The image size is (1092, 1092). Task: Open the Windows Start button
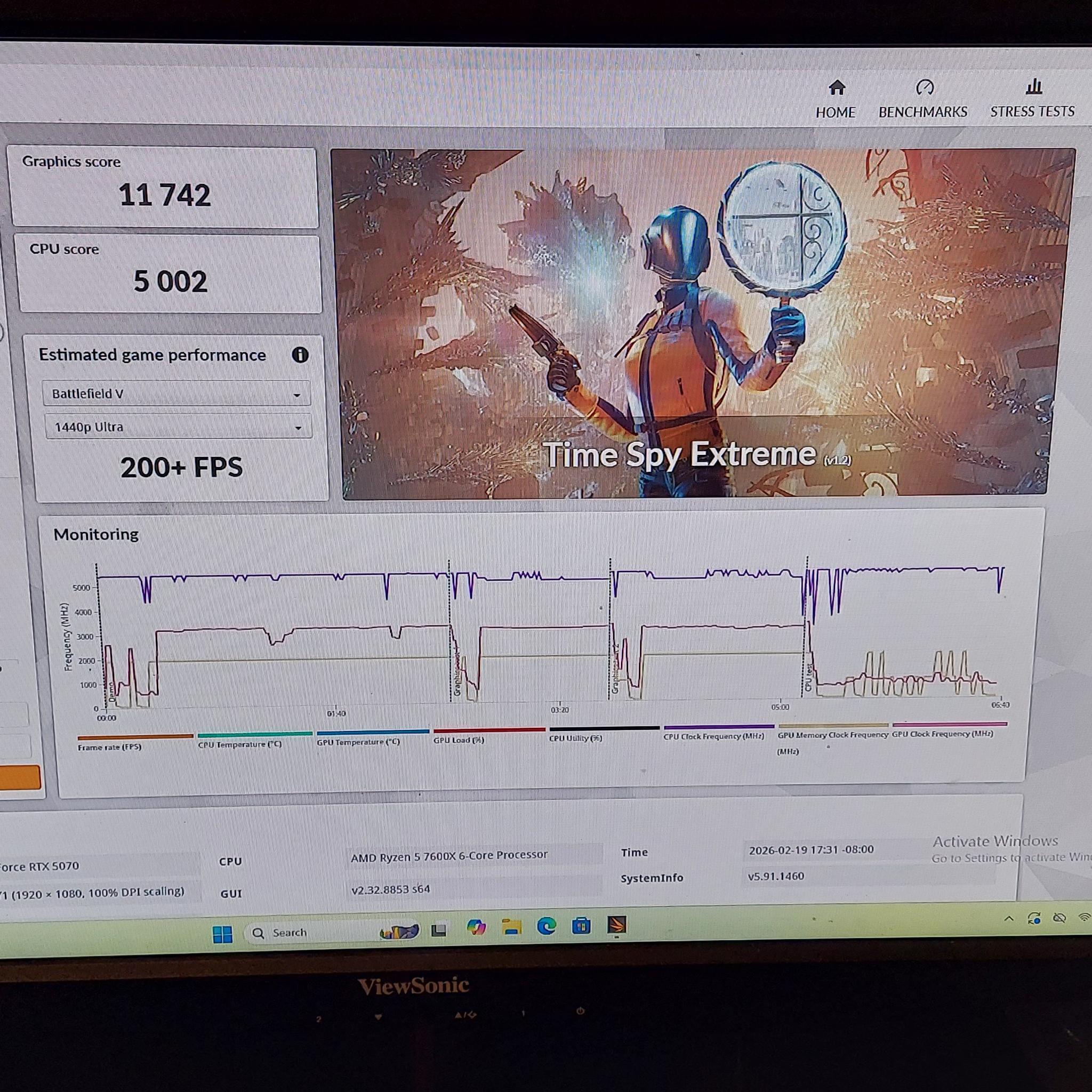tap(223, 934)
